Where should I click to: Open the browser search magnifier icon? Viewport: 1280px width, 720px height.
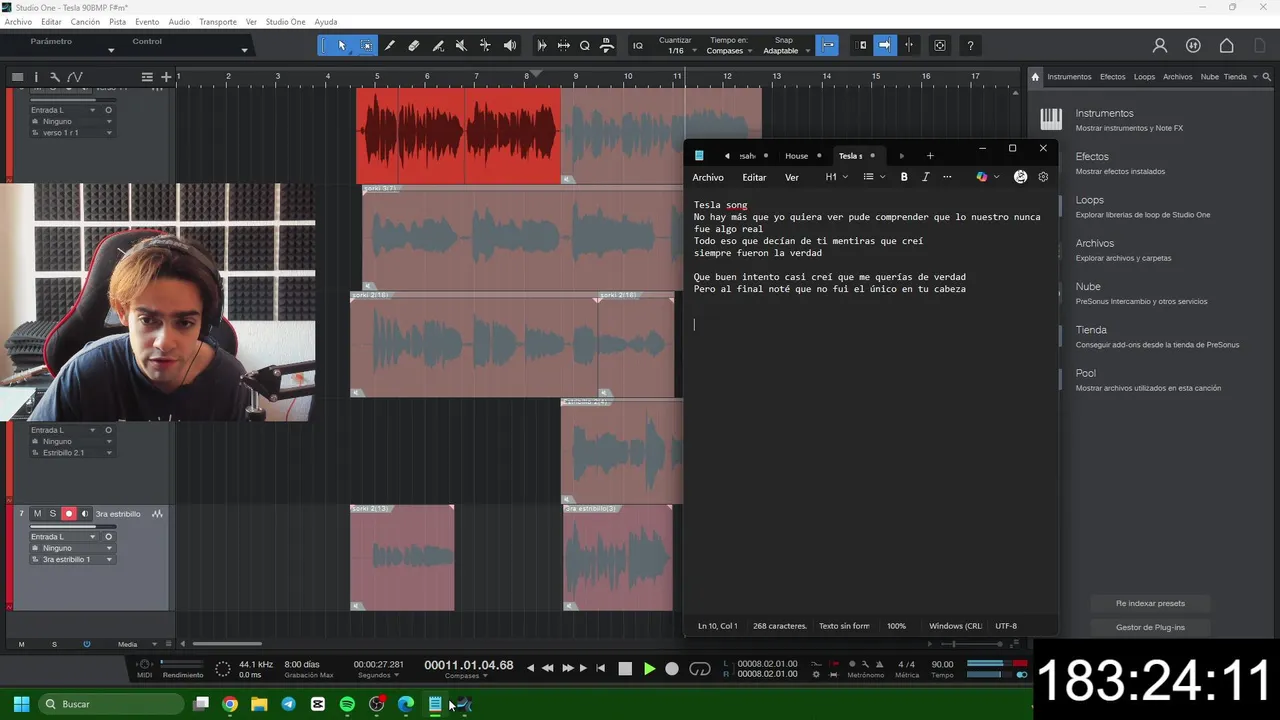coord(1266,76)
